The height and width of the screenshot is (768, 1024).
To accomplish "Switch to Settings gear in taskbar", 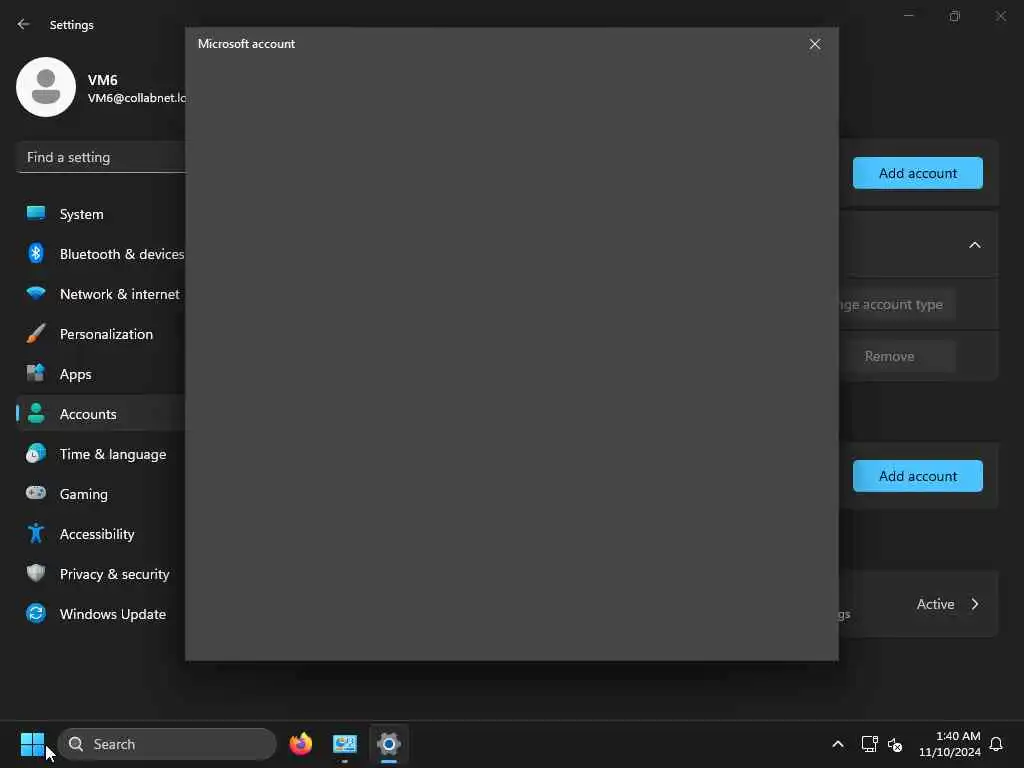I will (x=389, y=744).
